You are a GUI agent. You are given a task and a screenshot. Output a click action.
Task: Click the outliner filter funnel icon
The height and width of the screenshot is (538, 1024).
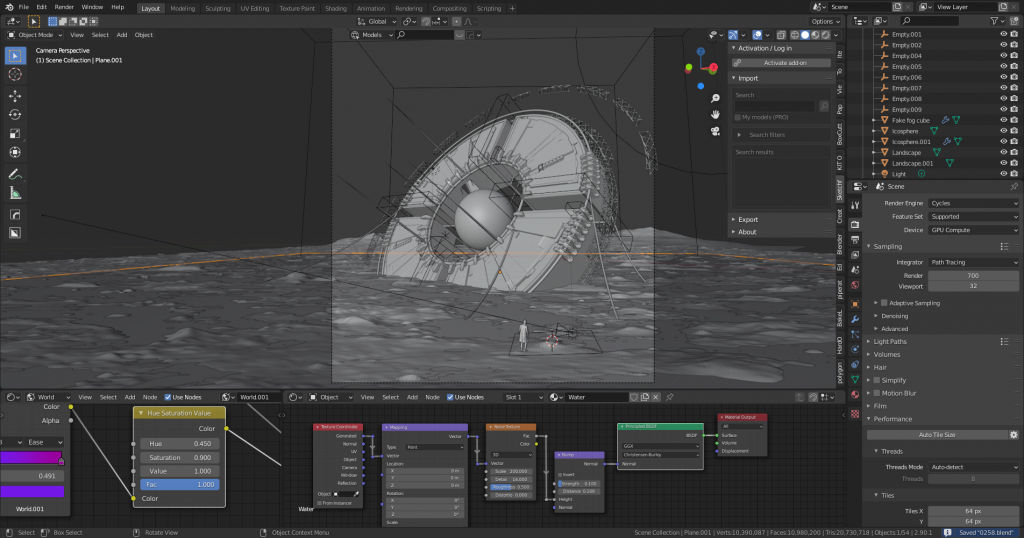tap(994, 21)
